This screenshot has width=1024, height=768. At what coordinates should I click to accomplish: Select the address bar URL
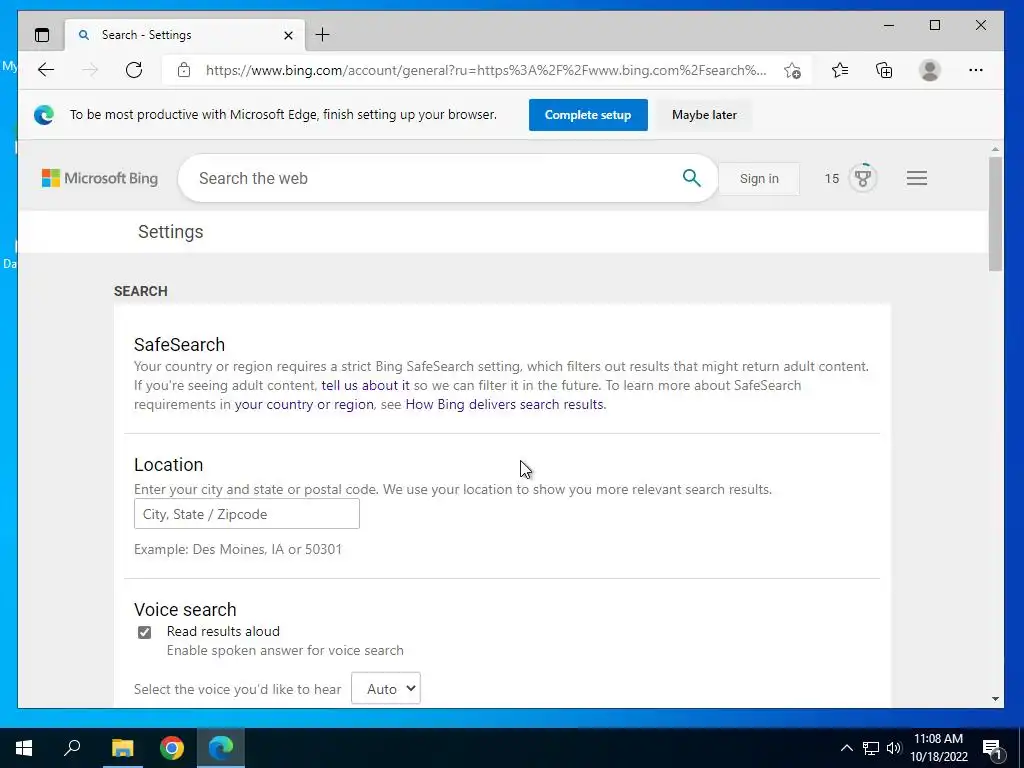point(486,70)
